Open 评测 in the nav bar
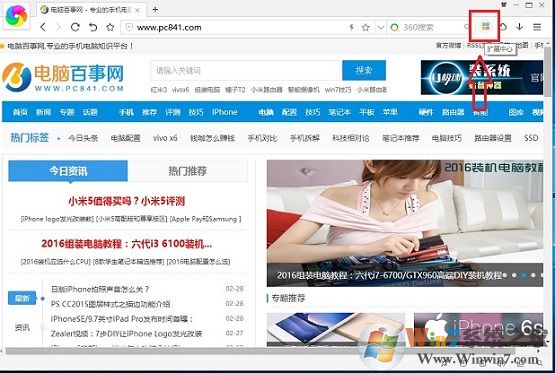This screenshot has width=555, height=373. [x=173, y=112]
